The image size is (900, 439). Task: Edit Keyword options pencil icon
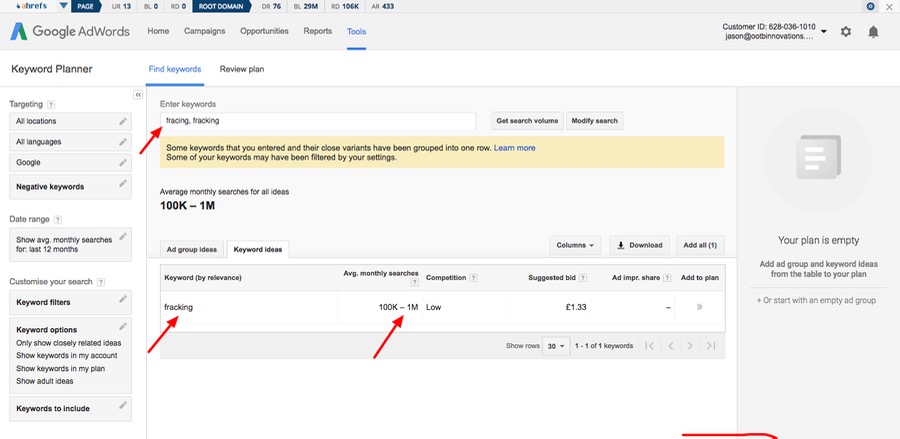point(123,327)
